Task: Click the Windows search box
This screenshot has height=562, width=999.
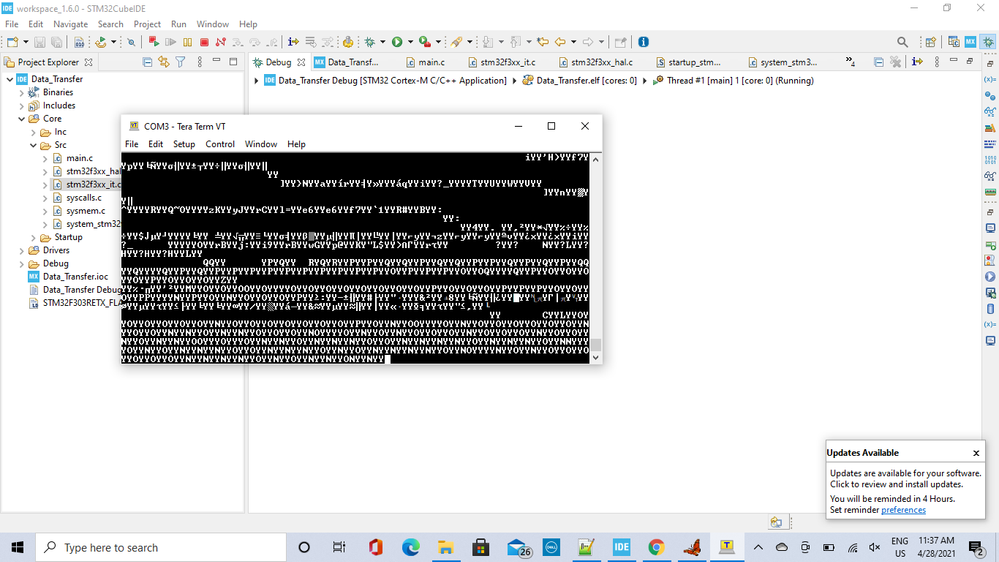Action: pos(161,547)
